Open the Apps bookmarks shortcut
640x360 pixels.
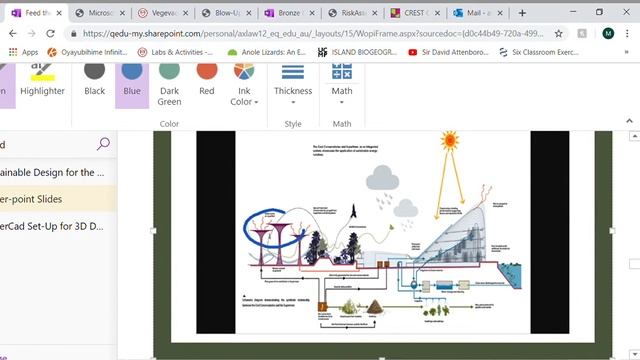[x=23, y=52]
